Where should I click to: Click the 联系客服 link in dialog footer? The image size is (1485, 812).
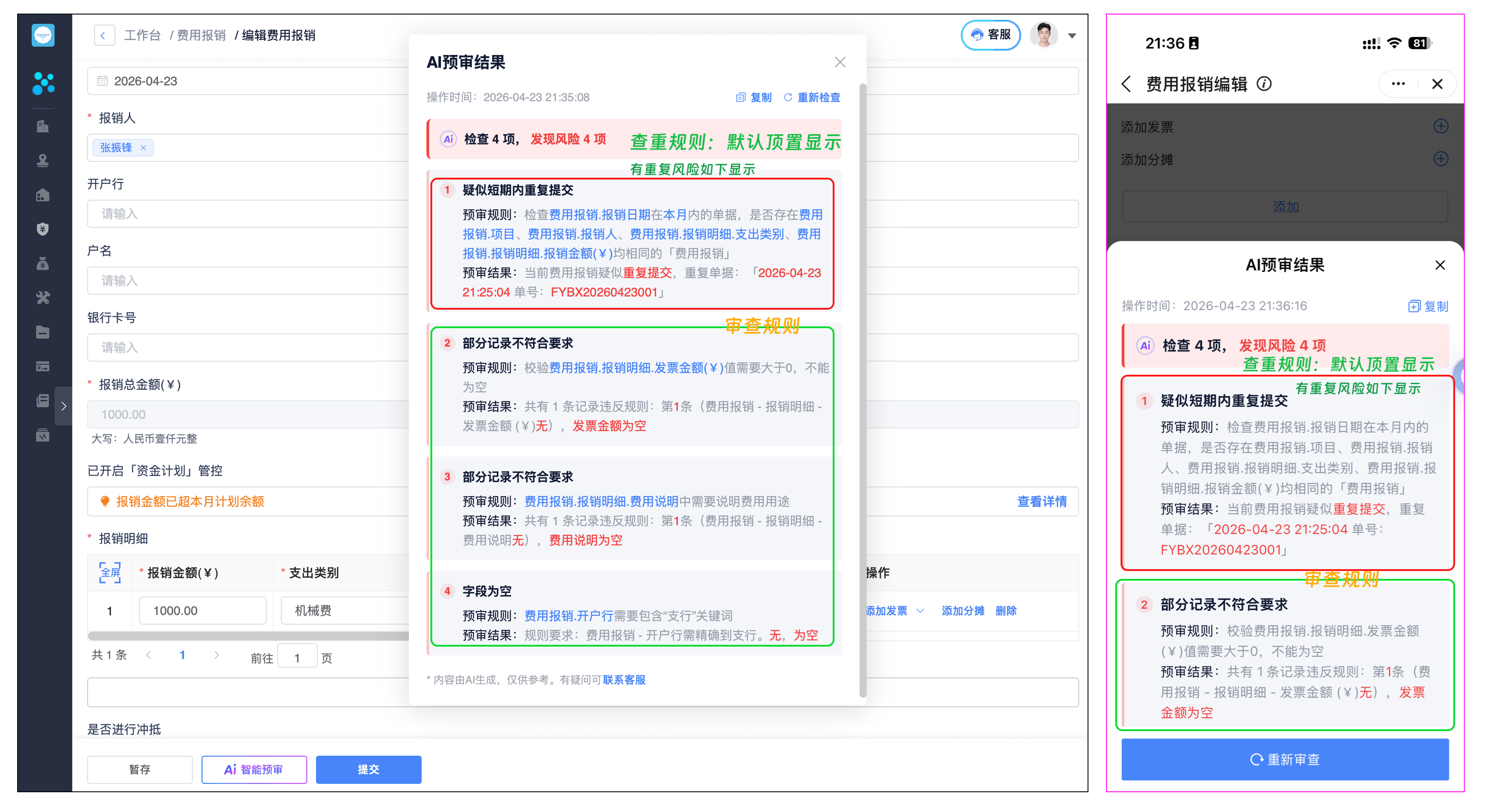click(624, 680)
